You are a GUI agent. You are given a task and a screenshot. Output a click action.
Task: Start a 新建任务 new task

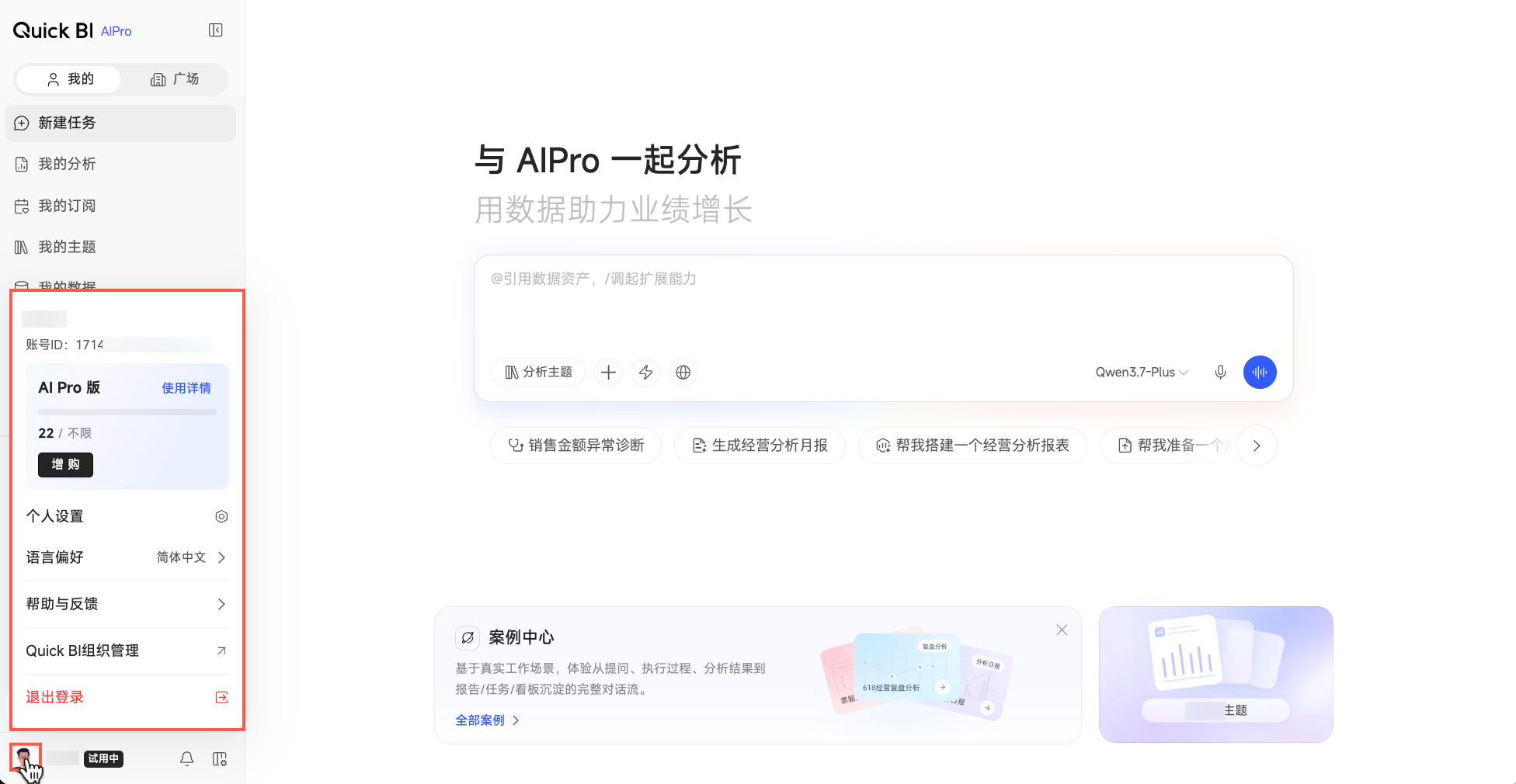coord(120,123)
